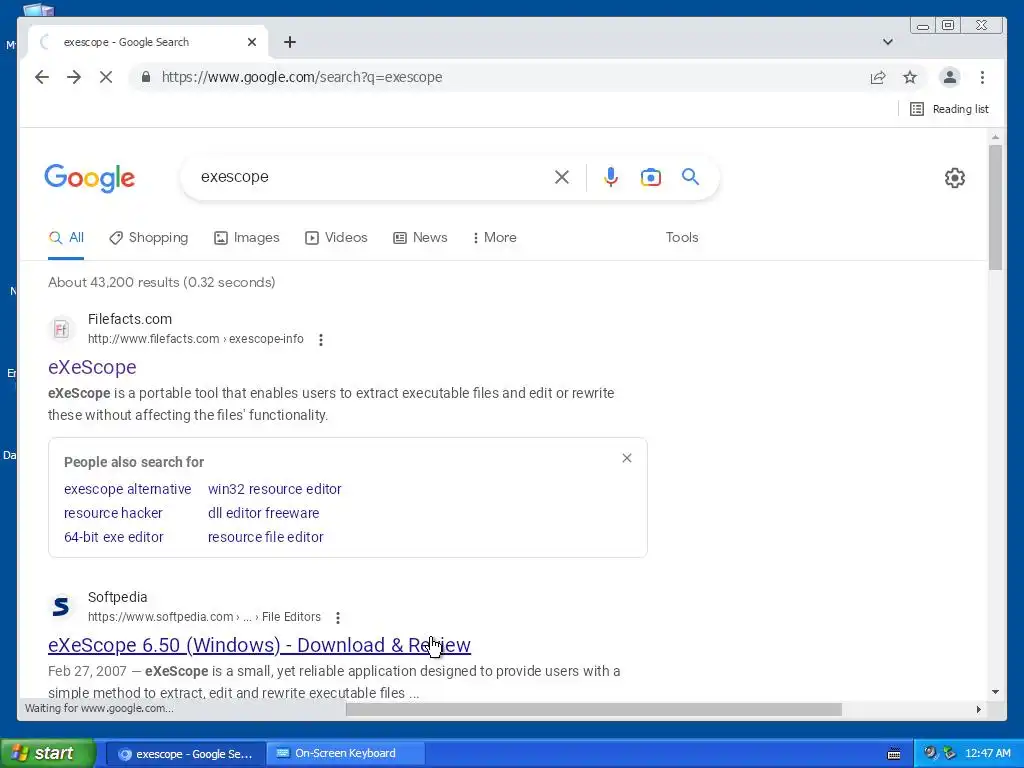Click the Filefacts.com site name

pos(130,319)
